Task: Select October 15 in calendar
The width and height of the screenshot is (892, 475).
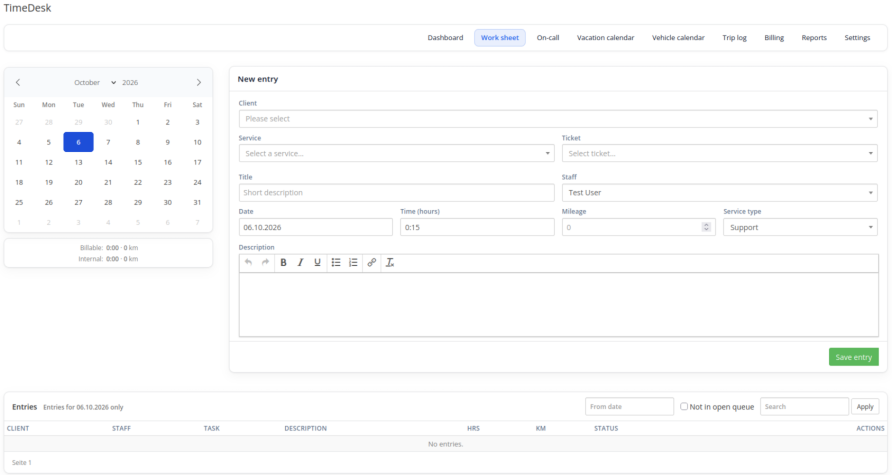Action: point(138,162)
